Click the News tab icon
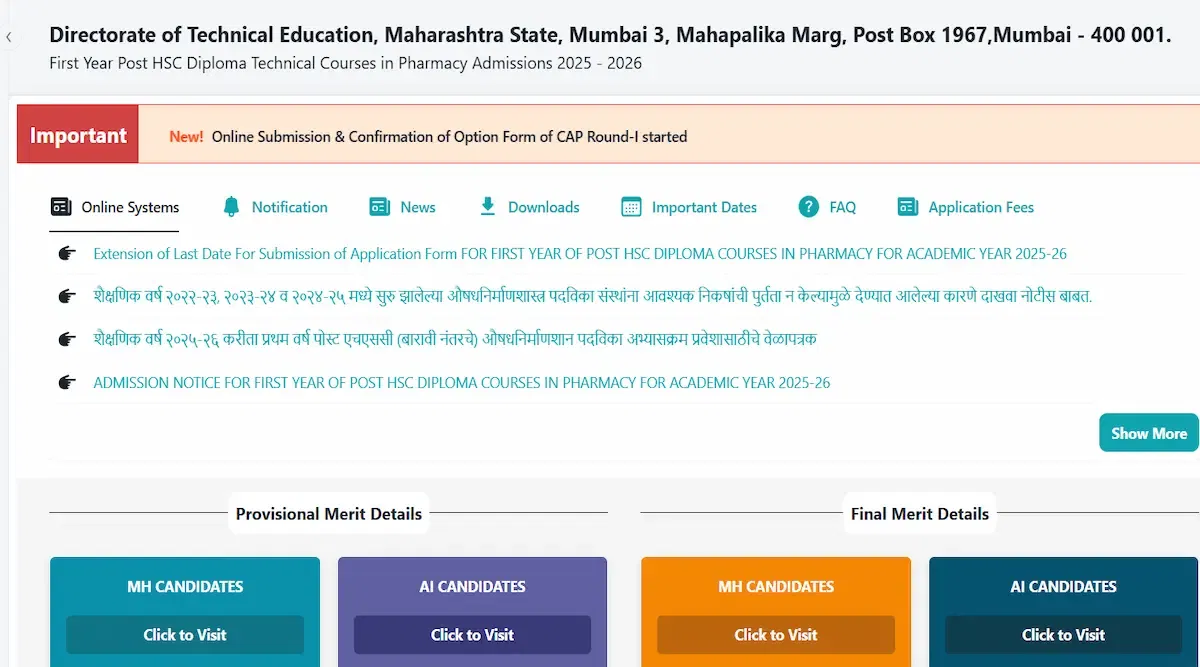 pyautogui.click(x=379, y=207)
